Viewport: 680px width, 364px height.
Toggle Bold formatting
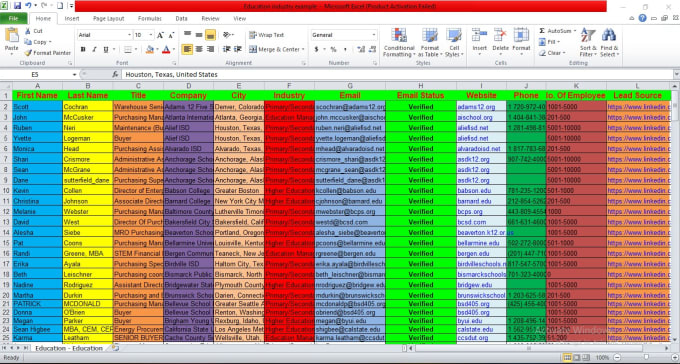click(x=83, y=49)
